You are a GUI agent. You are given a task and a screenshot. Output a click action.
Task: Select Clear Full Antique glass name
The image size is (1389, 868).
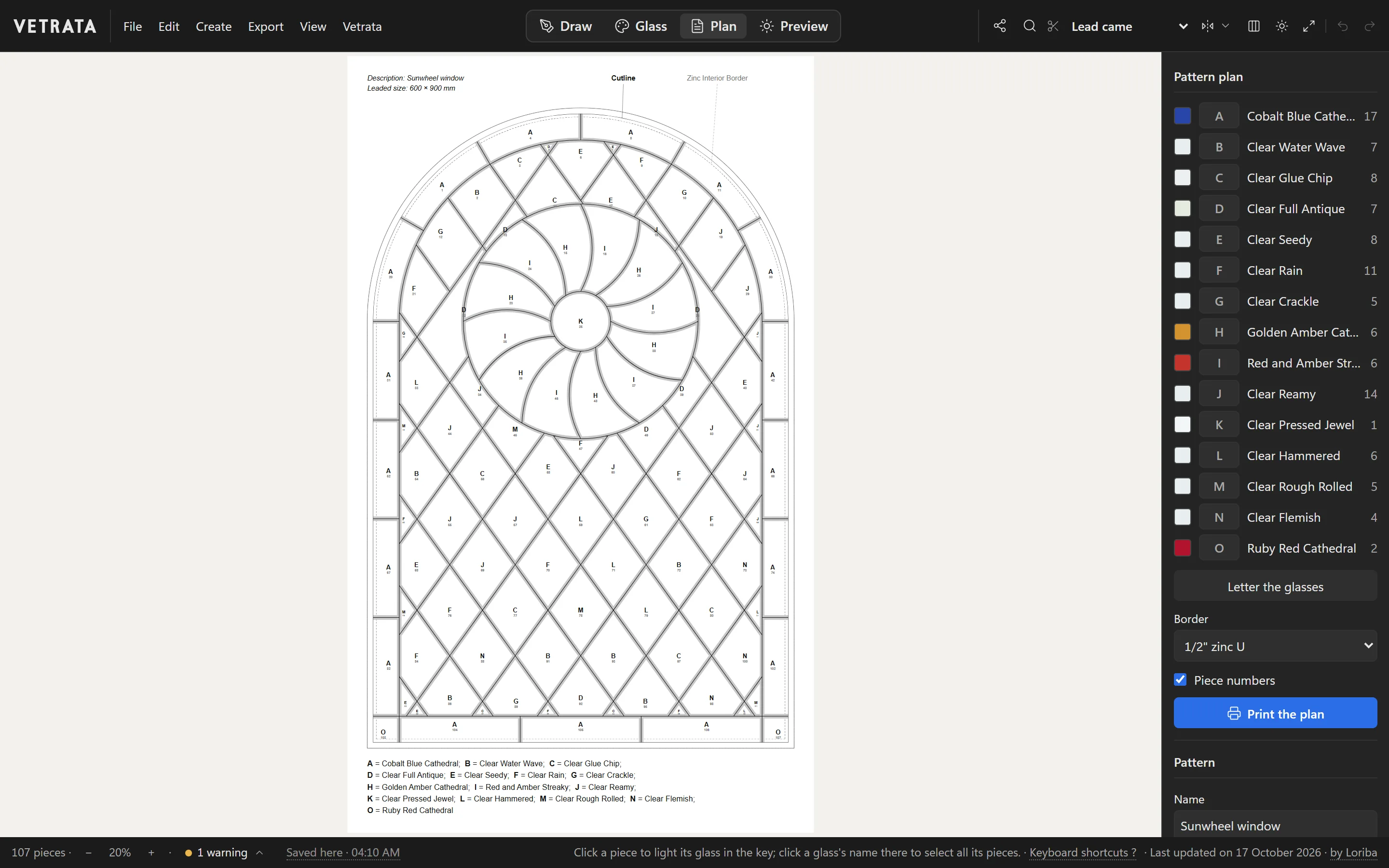coord(1295,209)
